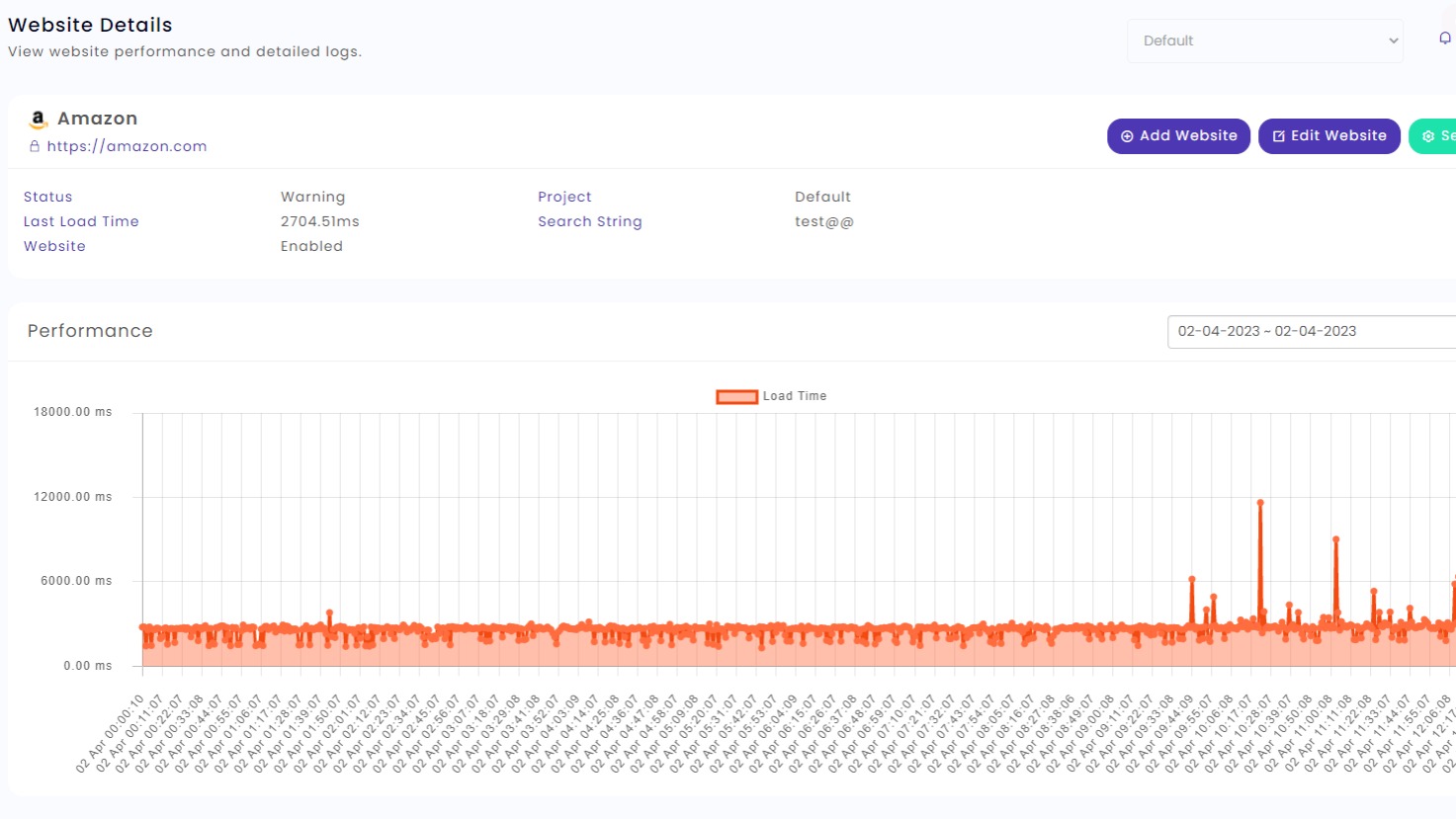1456x819 pixels.
Task: Click the padlock icon beside the URL
Action: point(35,146)
